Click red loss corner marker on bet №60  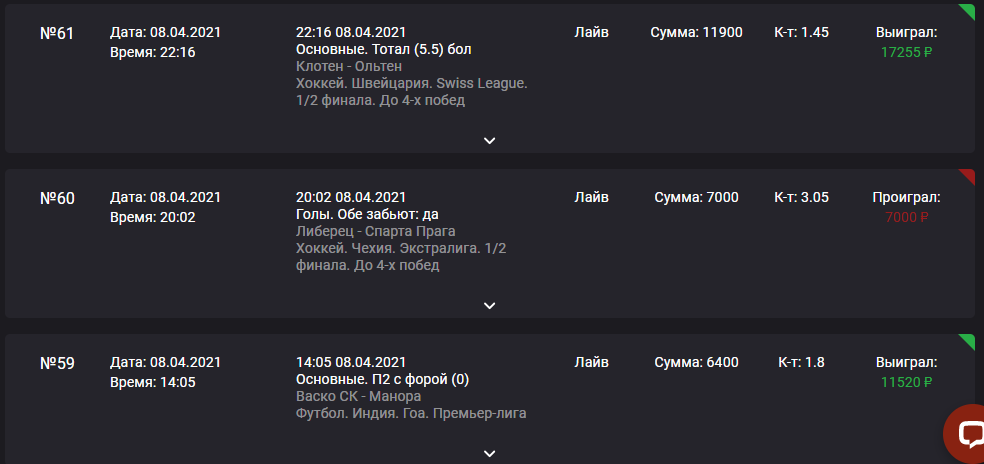click(968, 176)
